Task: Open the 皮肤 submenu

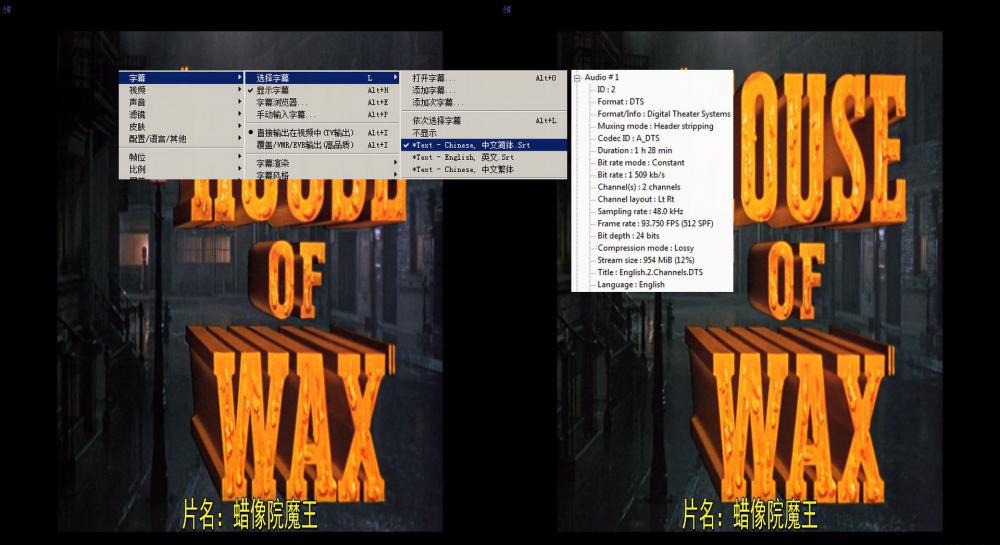Action: [x=182, y=126]
